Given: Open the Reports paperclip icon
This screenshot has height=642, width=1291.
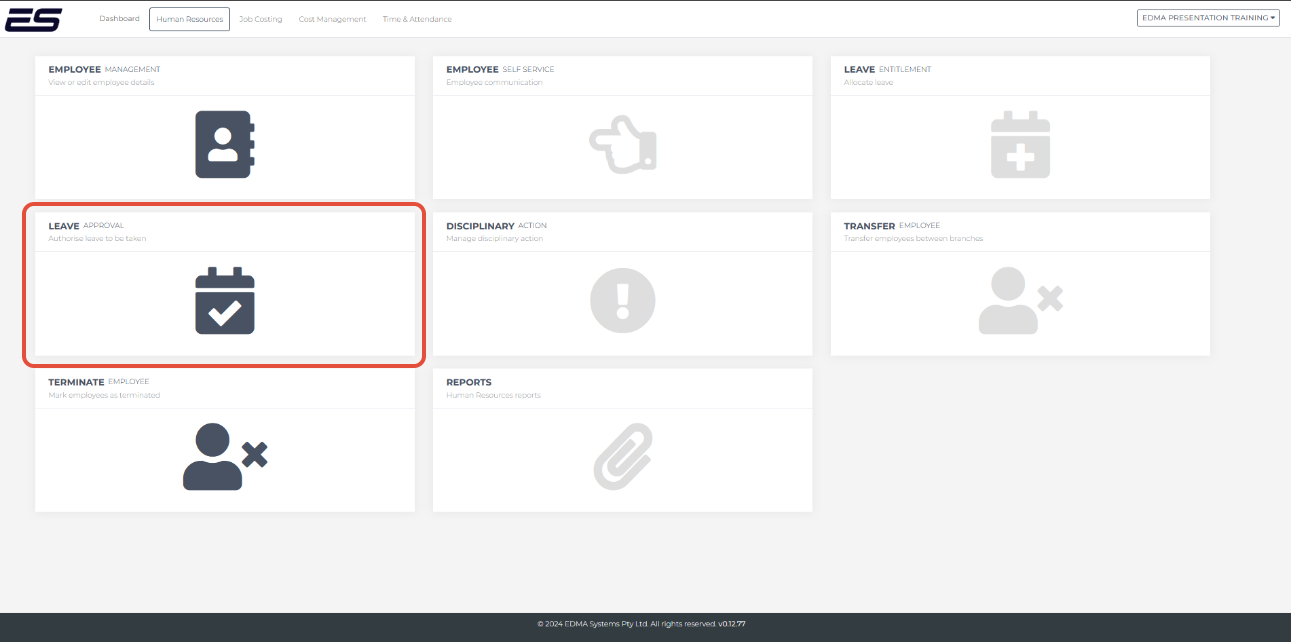Looking at the screenshot, I should (622, 457).
